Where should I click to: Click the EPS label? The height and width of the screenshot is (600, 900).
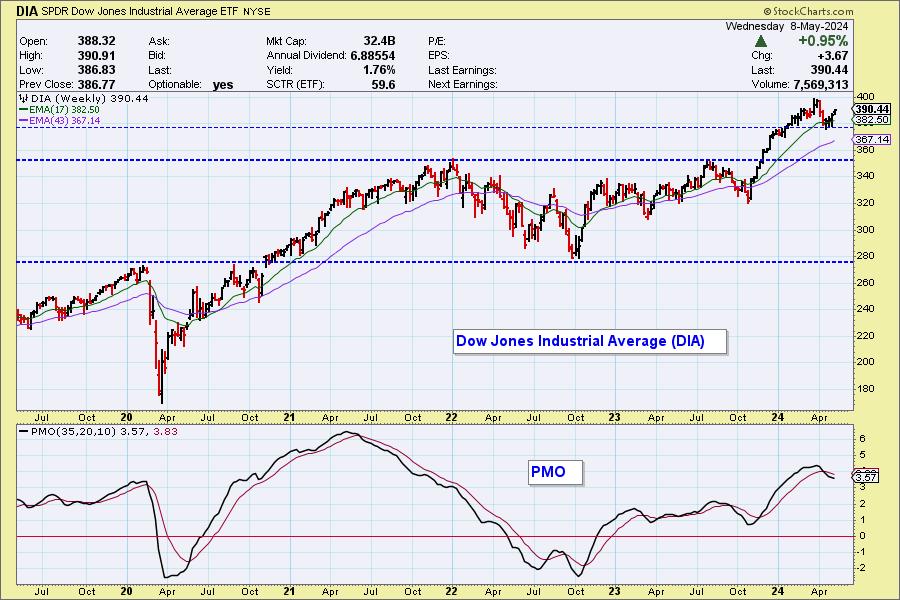click(439, 55)
